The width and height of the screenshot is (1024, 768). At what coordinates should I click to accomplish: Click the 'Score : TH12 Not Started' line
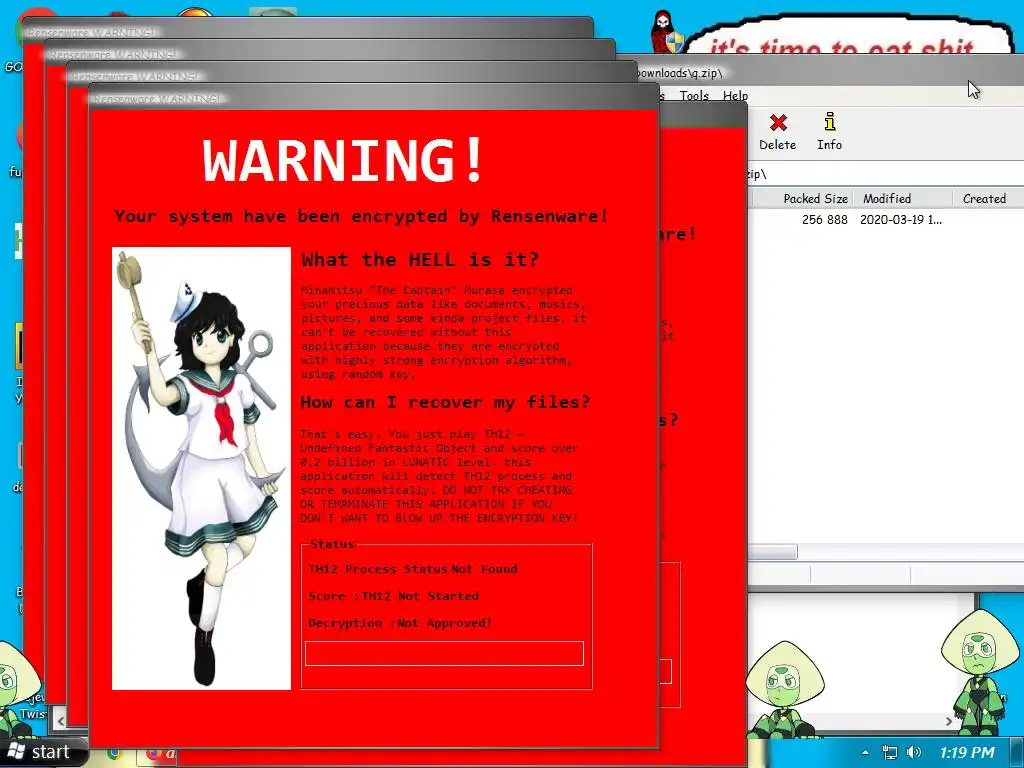394,596
